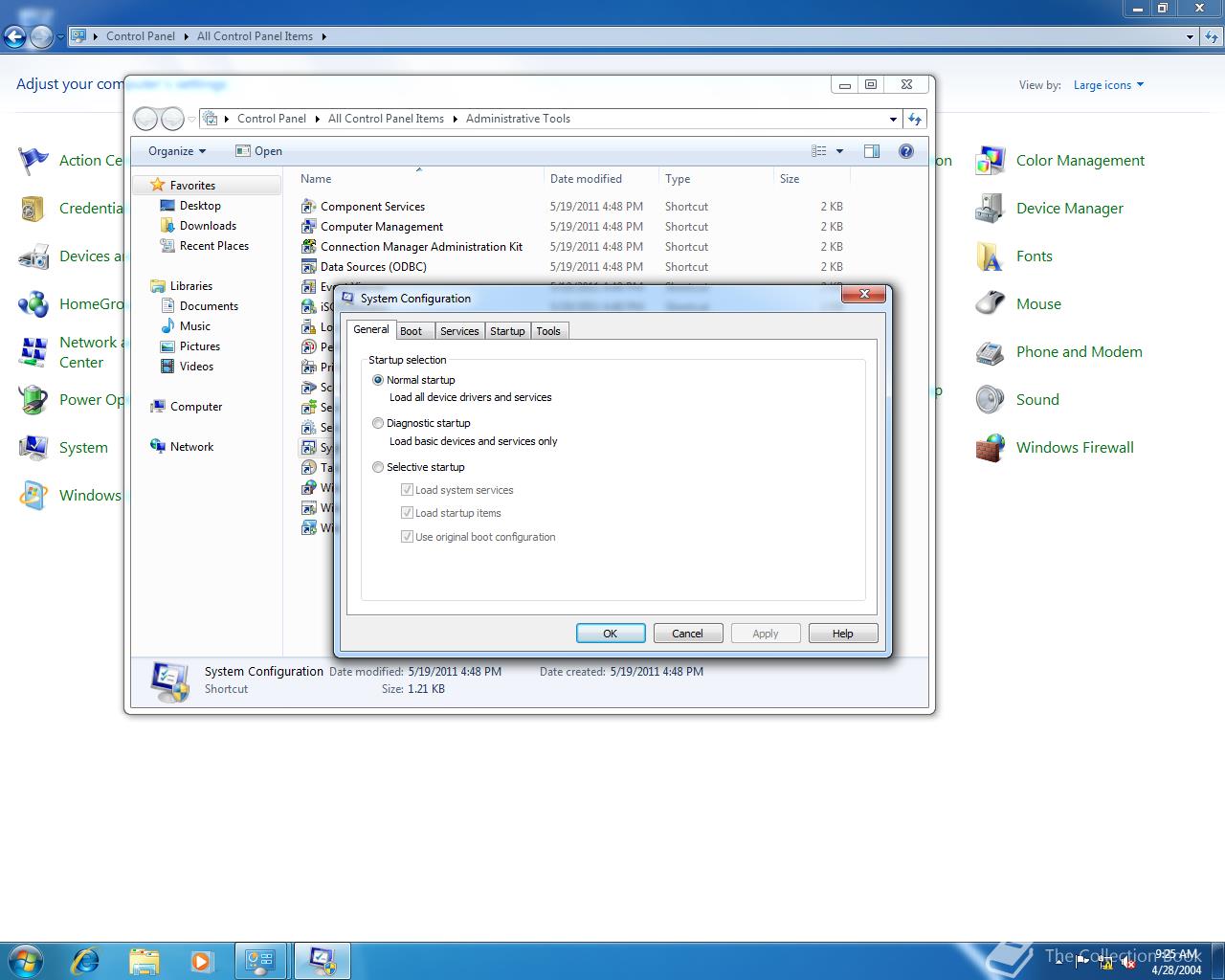
Task: Select Recent Places in Favorites
Action: tap(214, 246)
